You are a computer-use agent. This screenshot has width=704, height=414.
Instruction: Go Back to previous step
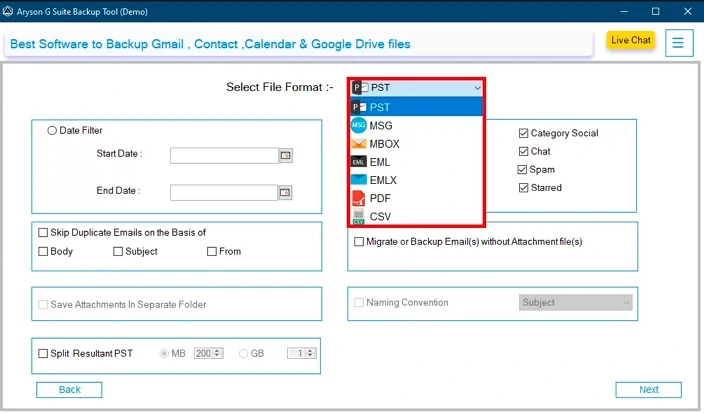pyautogui.click(x=69, y=390)
